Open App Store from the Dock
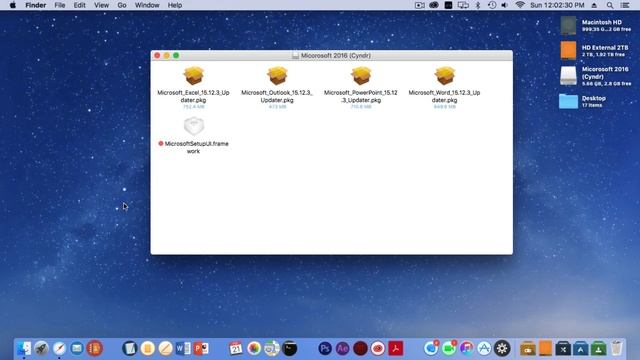This screenshot has height=360, width=640. click(484, 348)
